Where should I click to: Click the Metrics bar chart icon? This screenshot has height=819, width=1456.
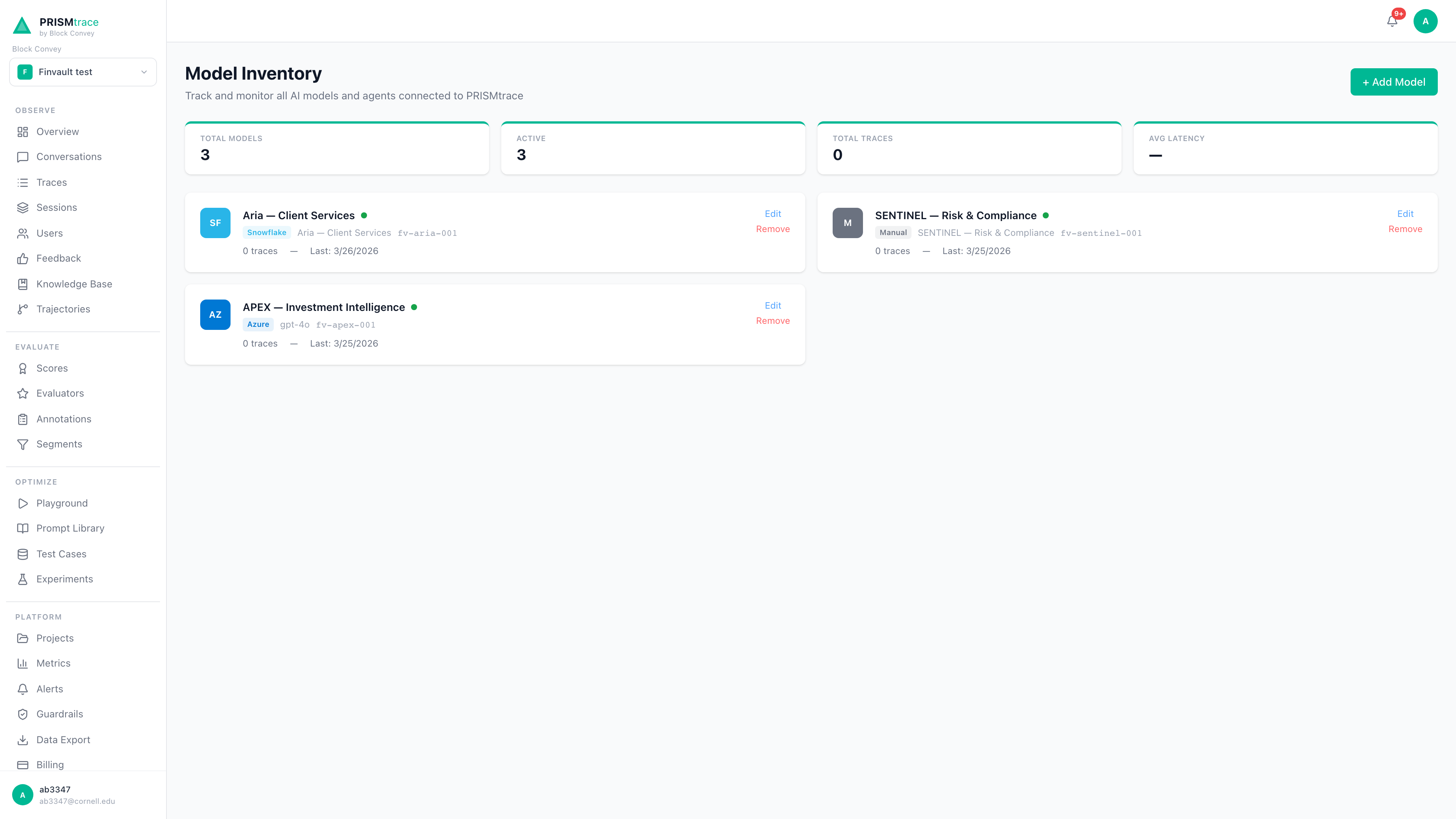click(23, 664)
